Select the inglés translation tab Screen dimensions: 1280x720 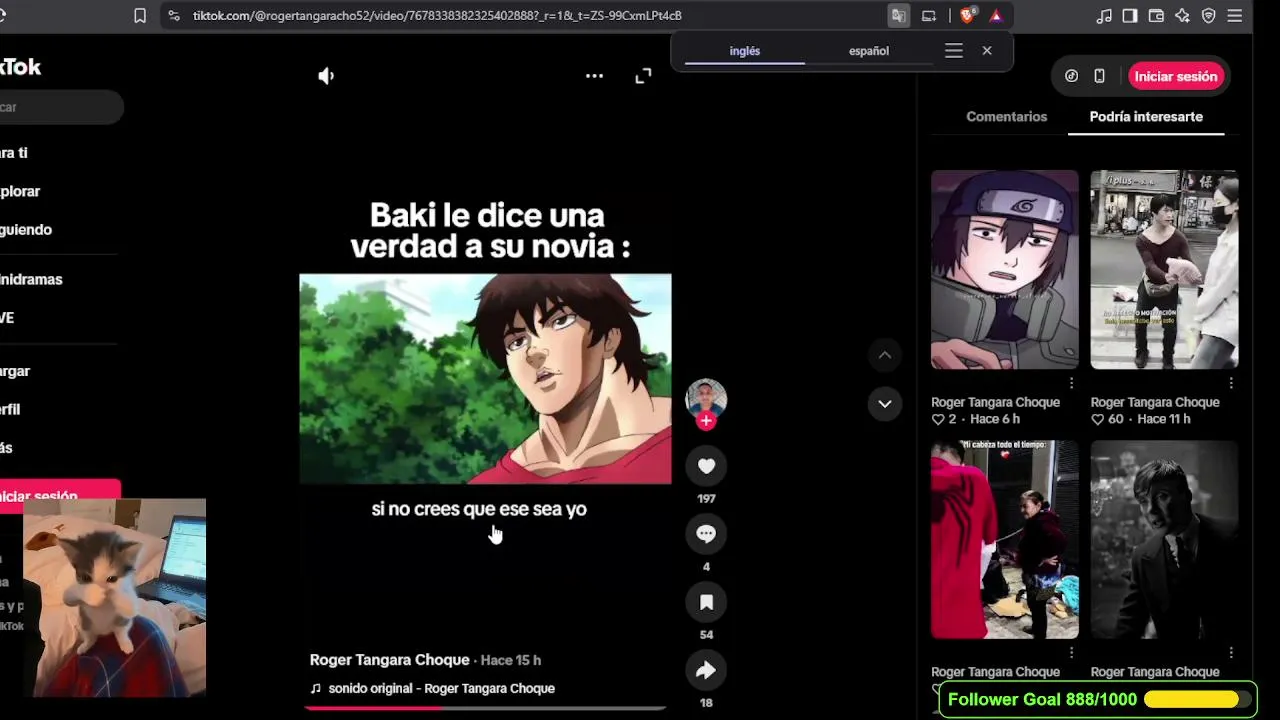tap(745, 51)
